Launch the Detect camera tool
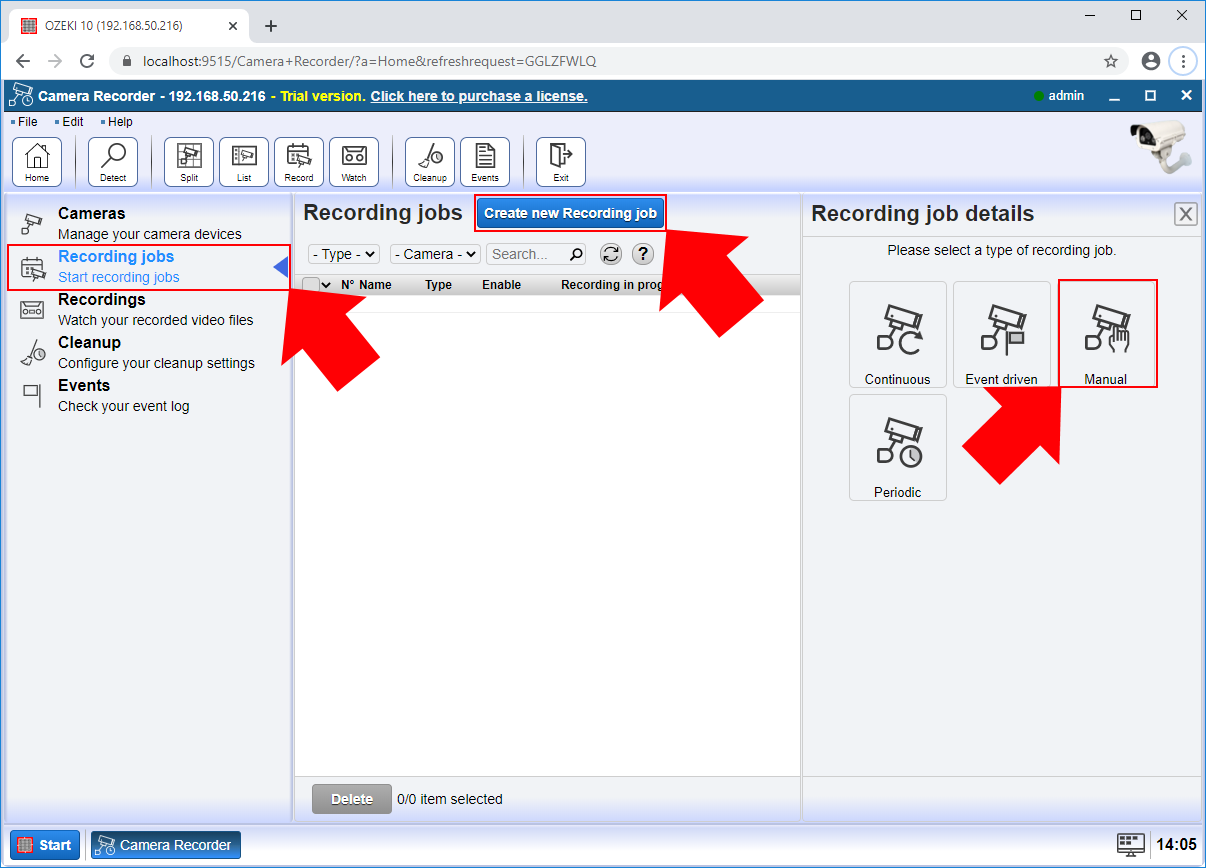The image size is (1206, 868). tap(113, 162)
